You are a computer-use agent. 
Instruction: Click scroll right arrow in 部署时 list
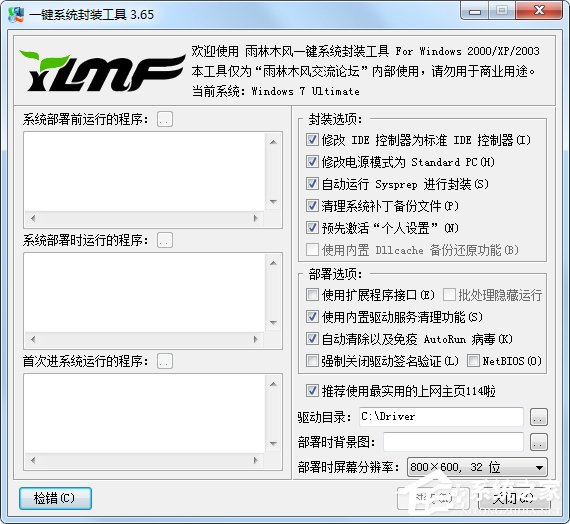tap(256, 339)
